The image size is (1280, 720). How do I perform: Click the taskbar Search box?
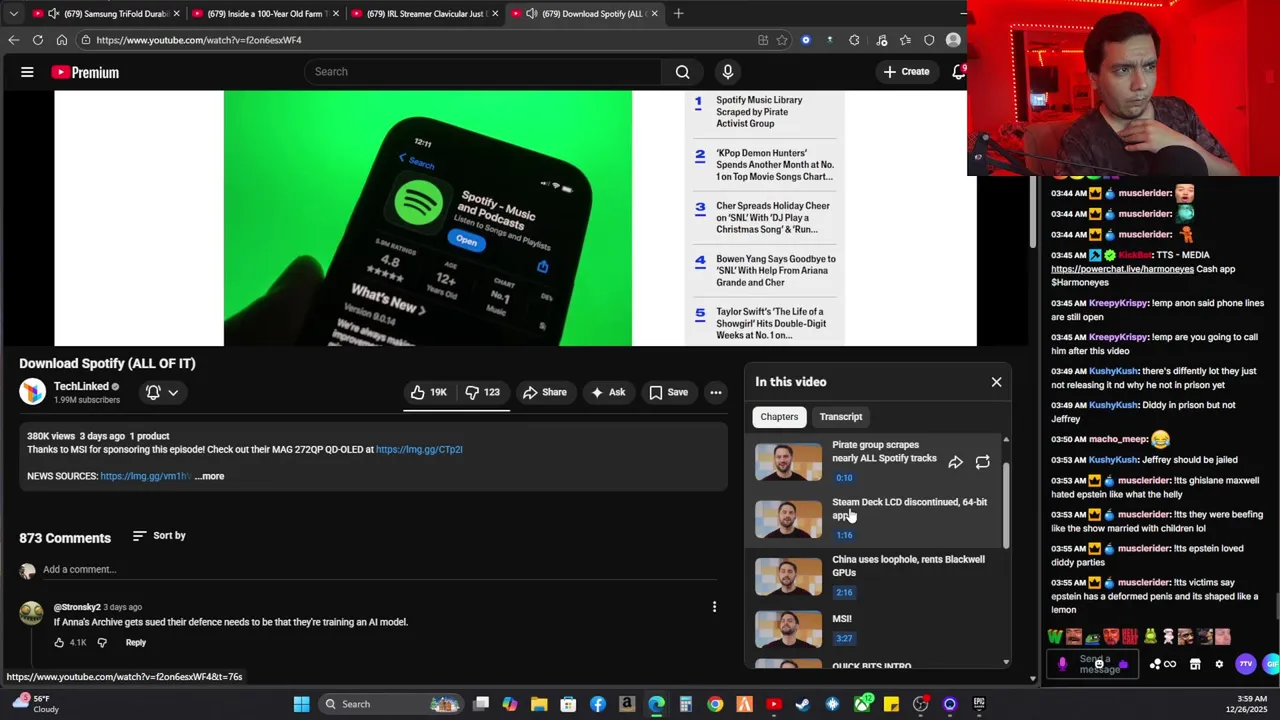click(392, 704)
